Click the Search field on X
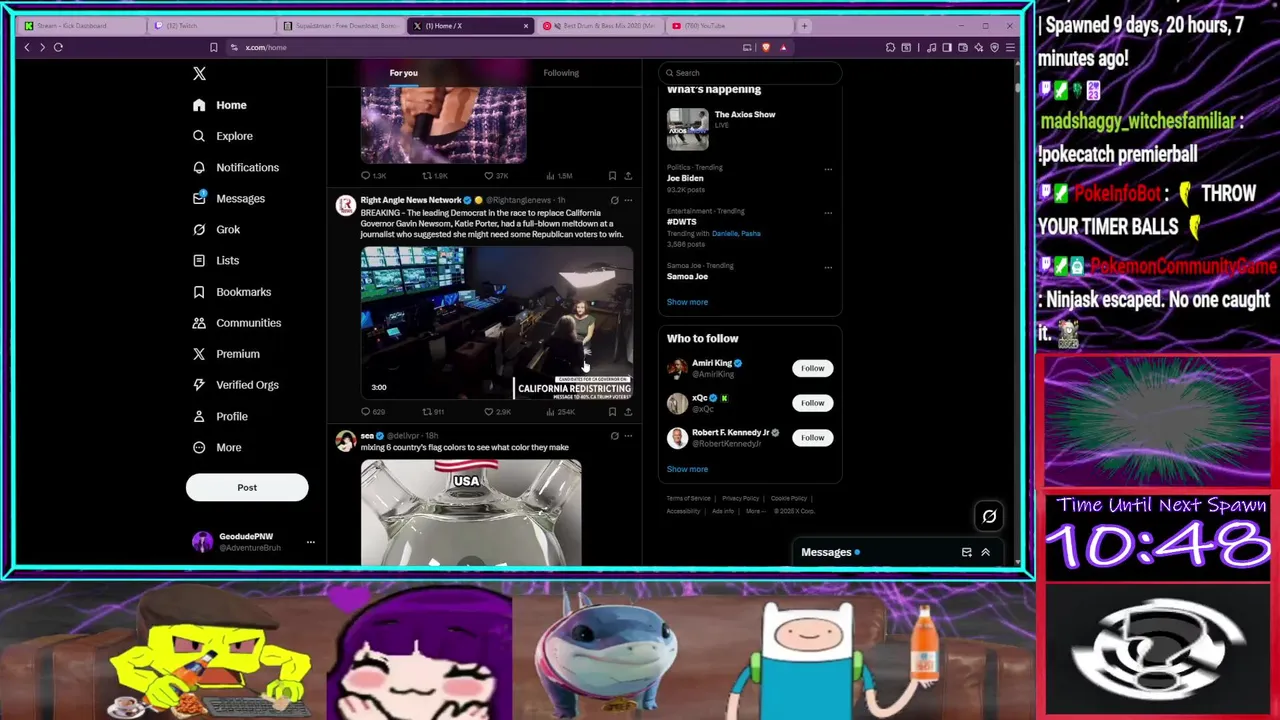 (750, 73)
